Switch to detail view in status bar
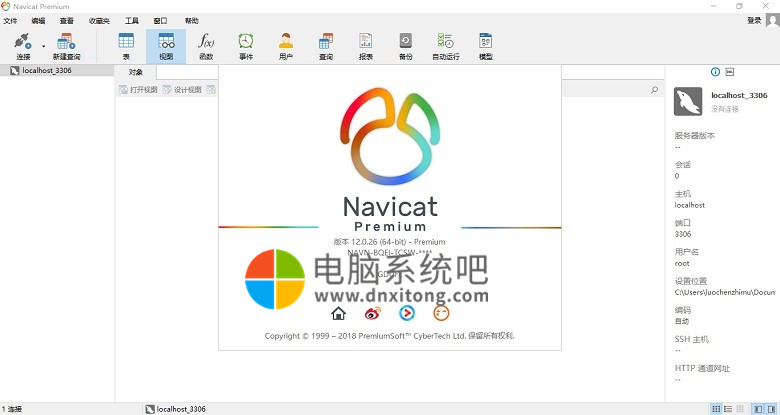Screen dimensions: 780x415 [742, 409]
